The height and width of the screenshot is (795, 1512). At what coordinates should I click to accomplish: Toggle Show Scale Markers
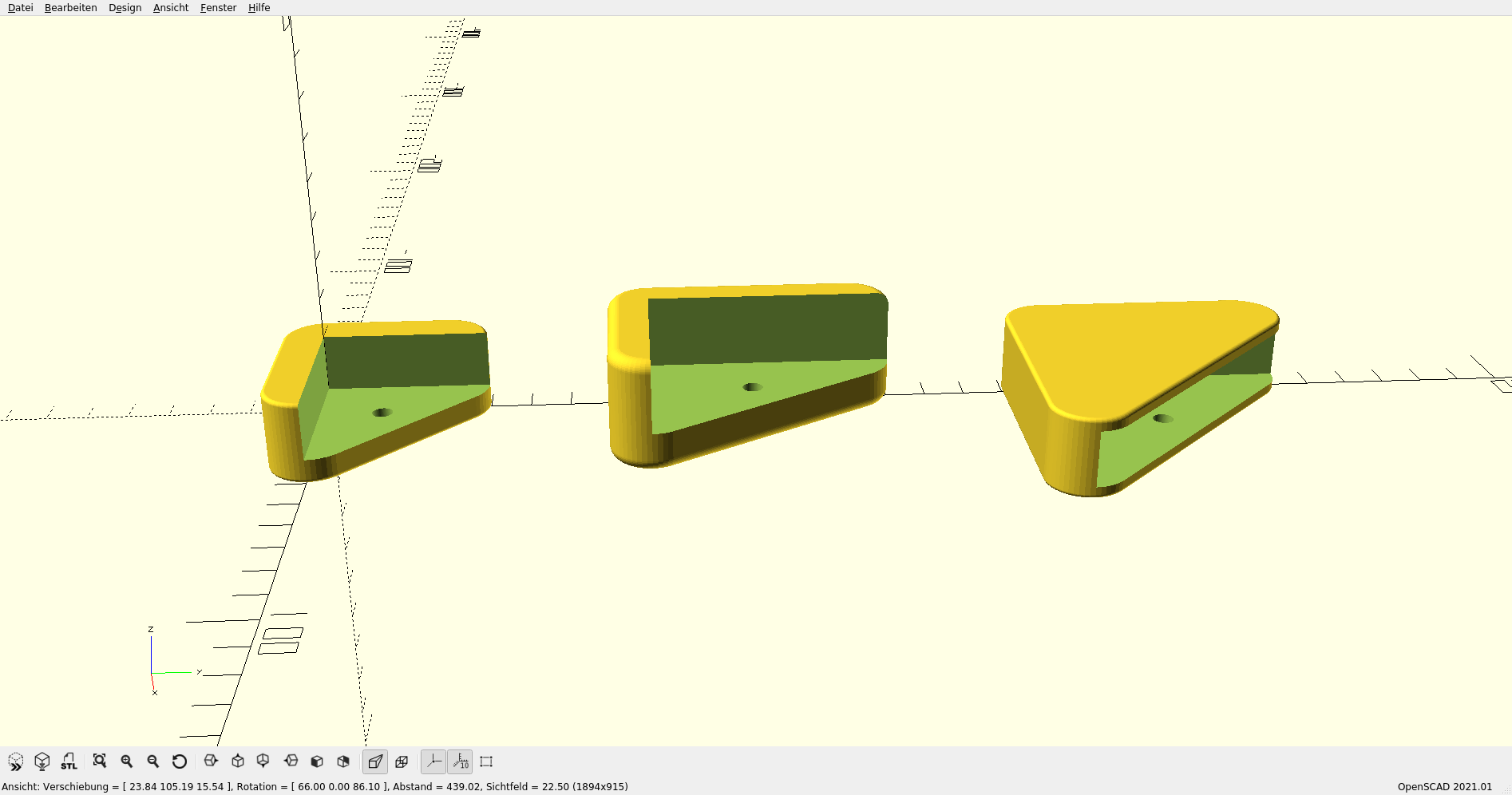[x=460, y=761]
